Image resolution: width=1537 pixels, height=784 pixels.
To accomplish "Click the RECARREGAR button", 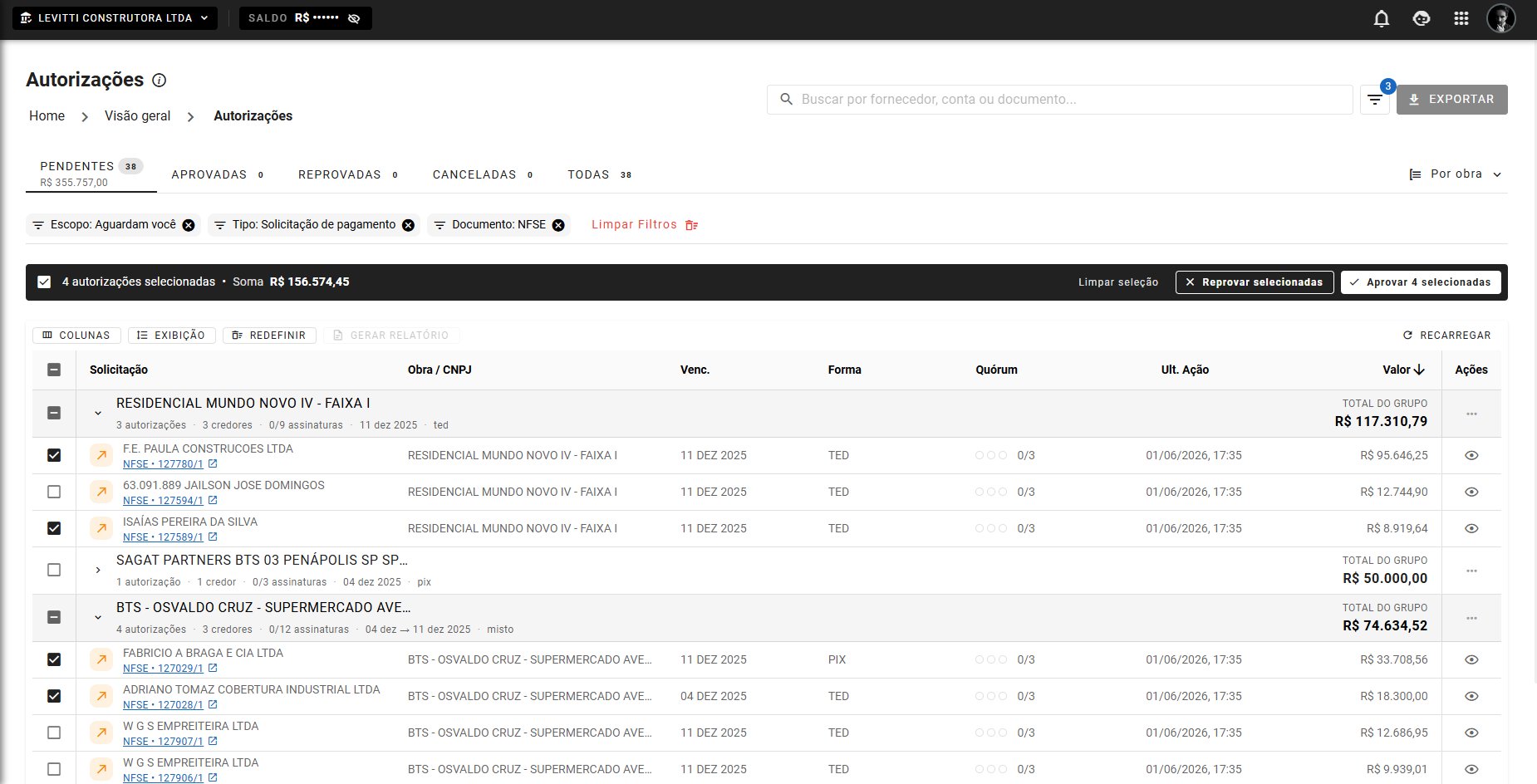I will 1446,336.
